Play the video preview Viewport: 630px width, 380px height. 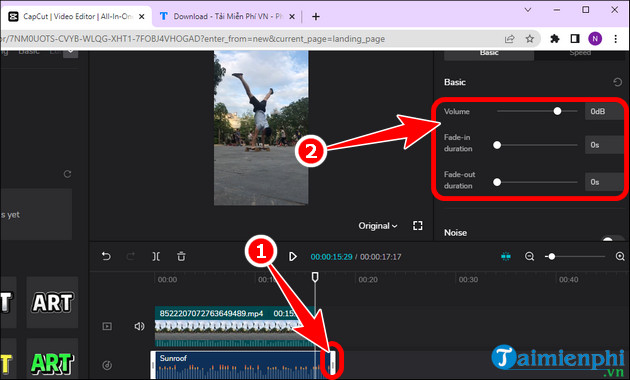click(x=292, y=256)
